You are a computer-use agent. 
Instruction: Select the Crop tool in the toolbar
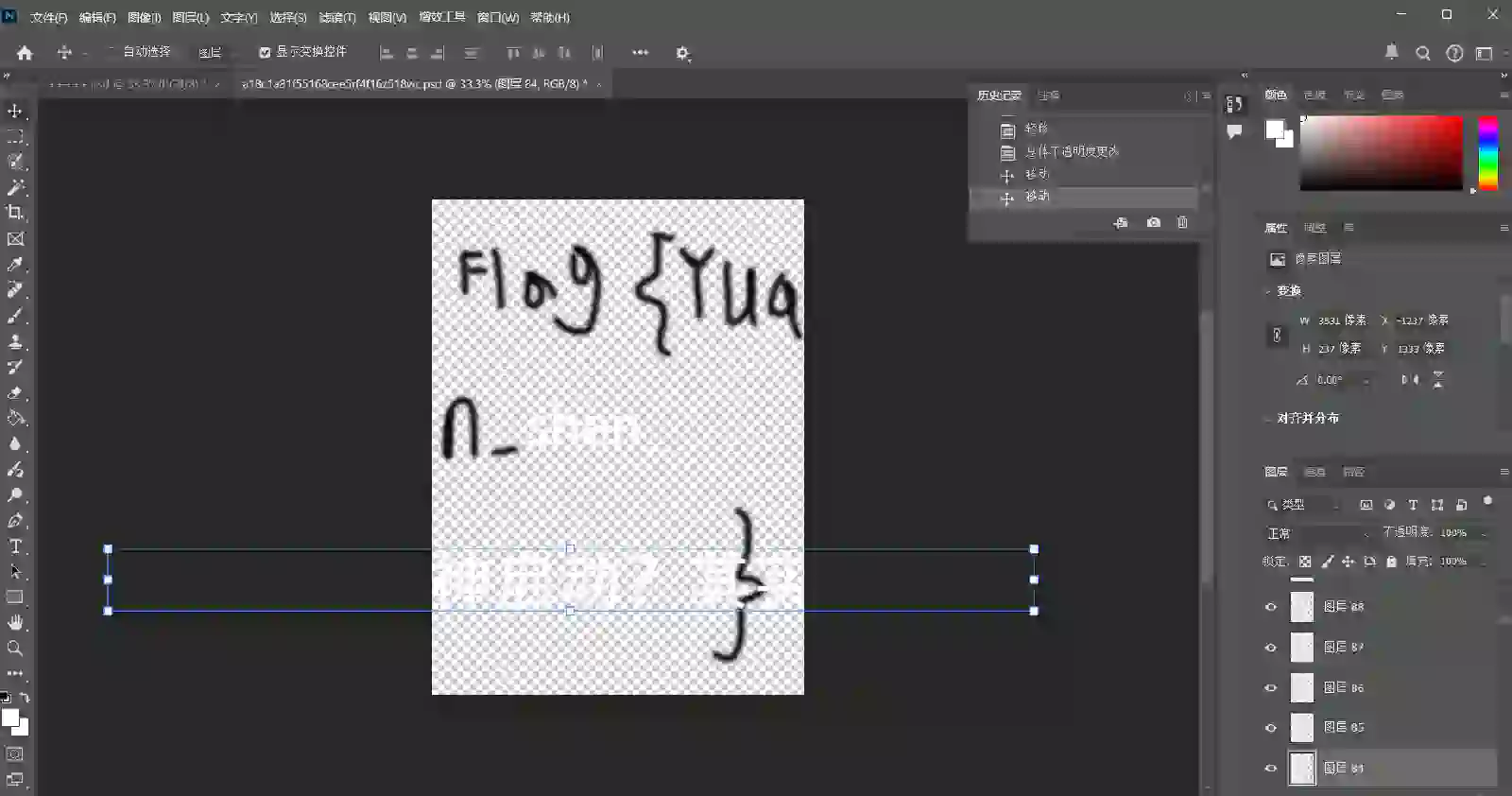(15, 213)
